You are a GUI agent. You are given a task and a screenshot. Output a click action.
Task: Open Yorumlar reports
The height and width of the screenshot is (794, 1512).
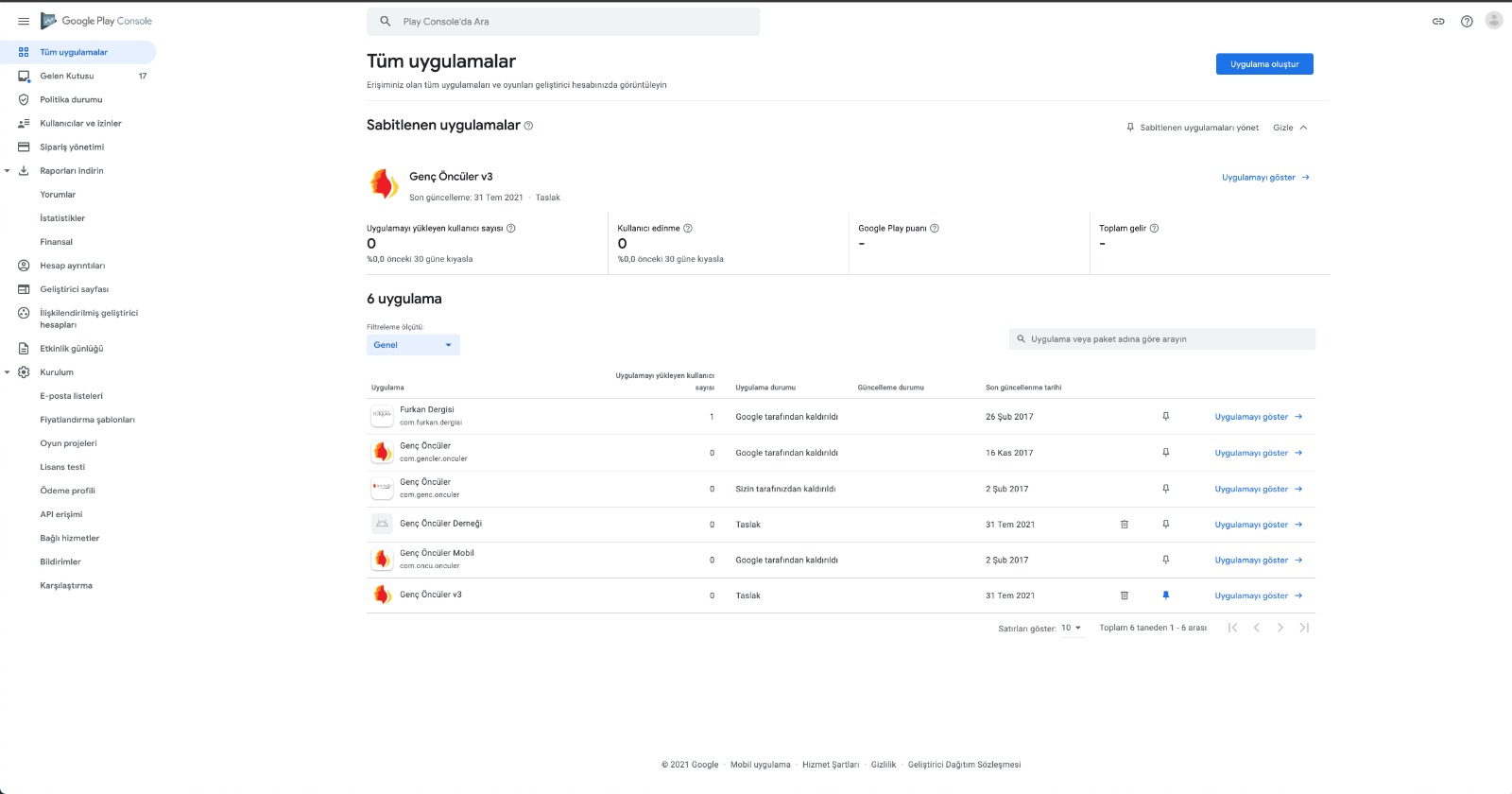coord(58,195)
